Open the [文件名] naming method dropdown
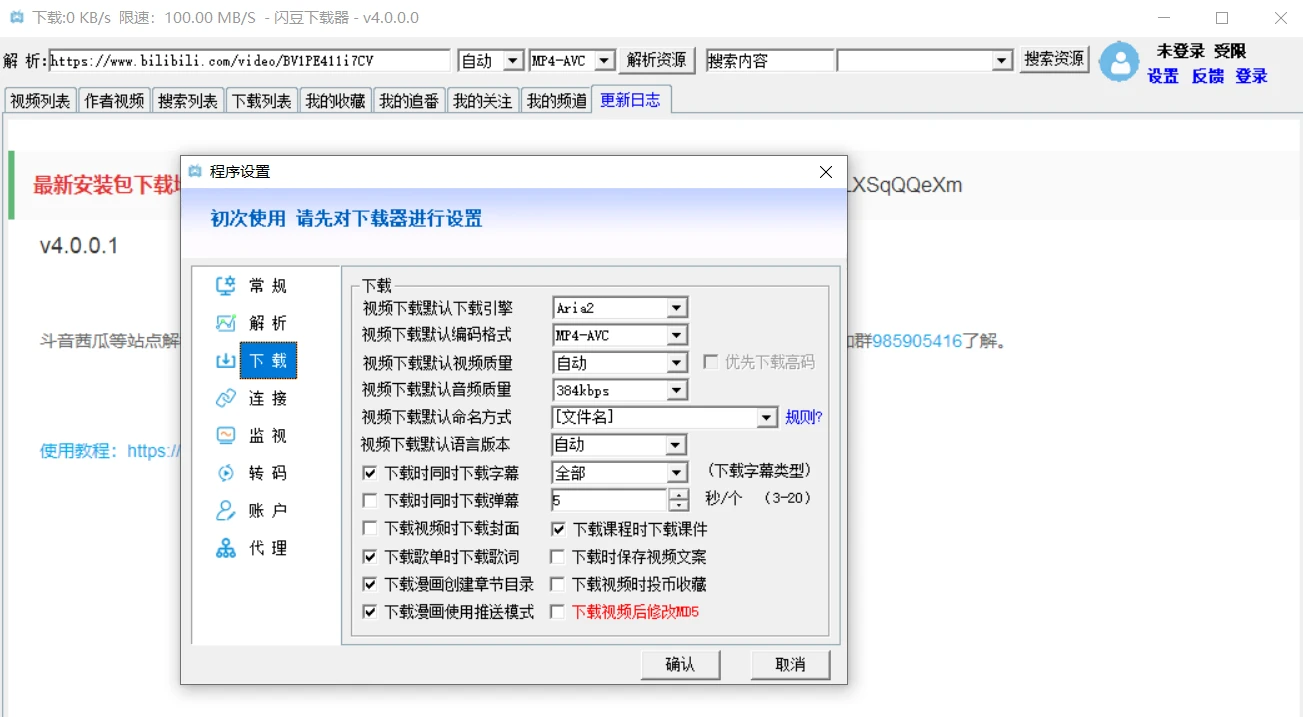This screenshot has width=1303, height=717. coord(767,417)
